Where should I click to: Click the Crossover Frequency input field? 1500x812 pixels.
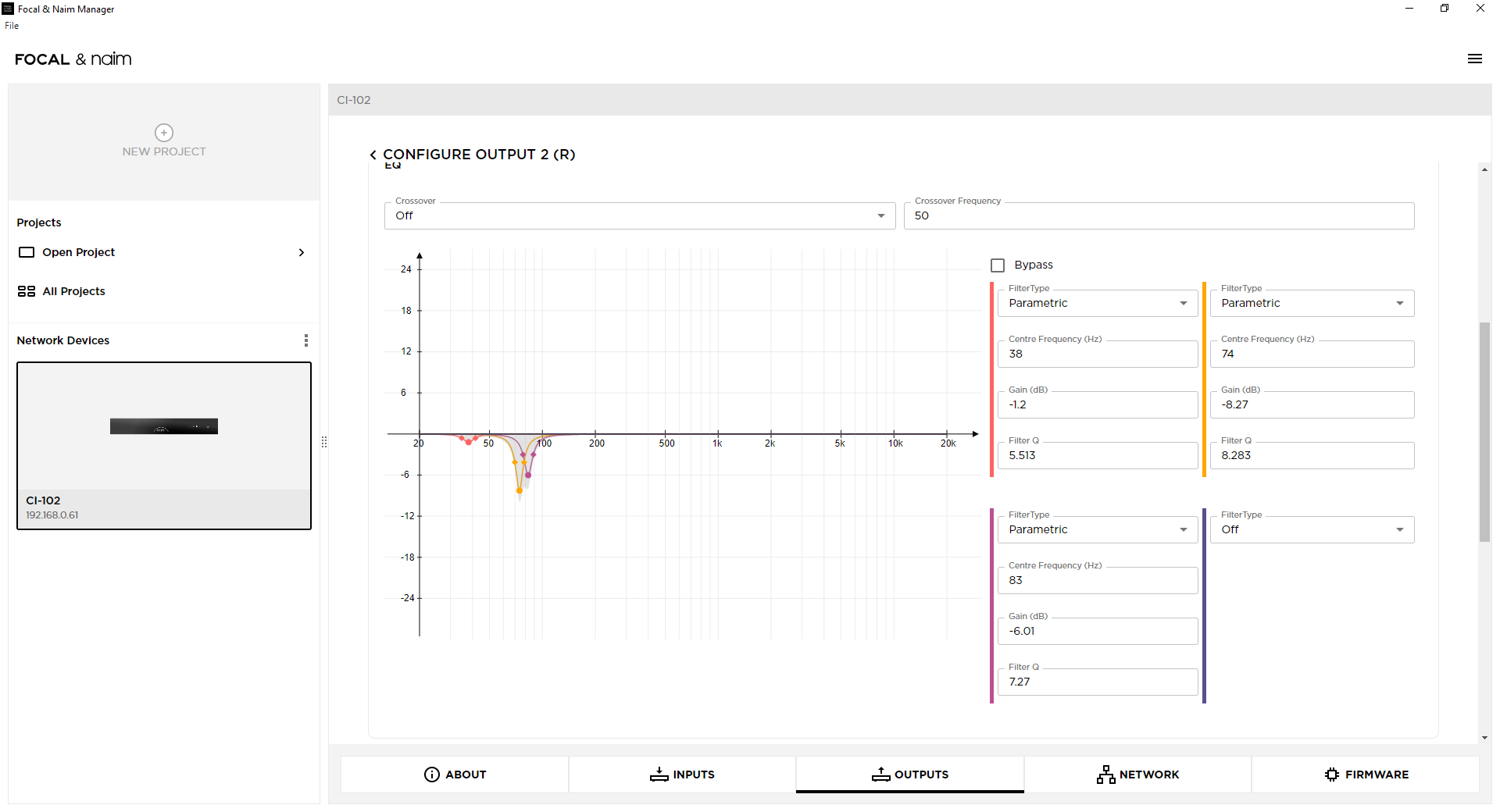click(1158, 216)
